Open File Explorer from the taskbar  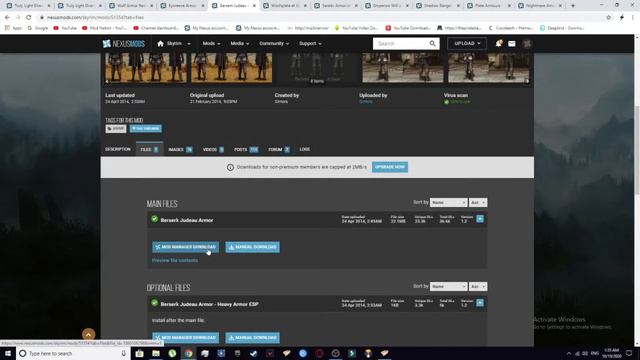pos(156,353)
